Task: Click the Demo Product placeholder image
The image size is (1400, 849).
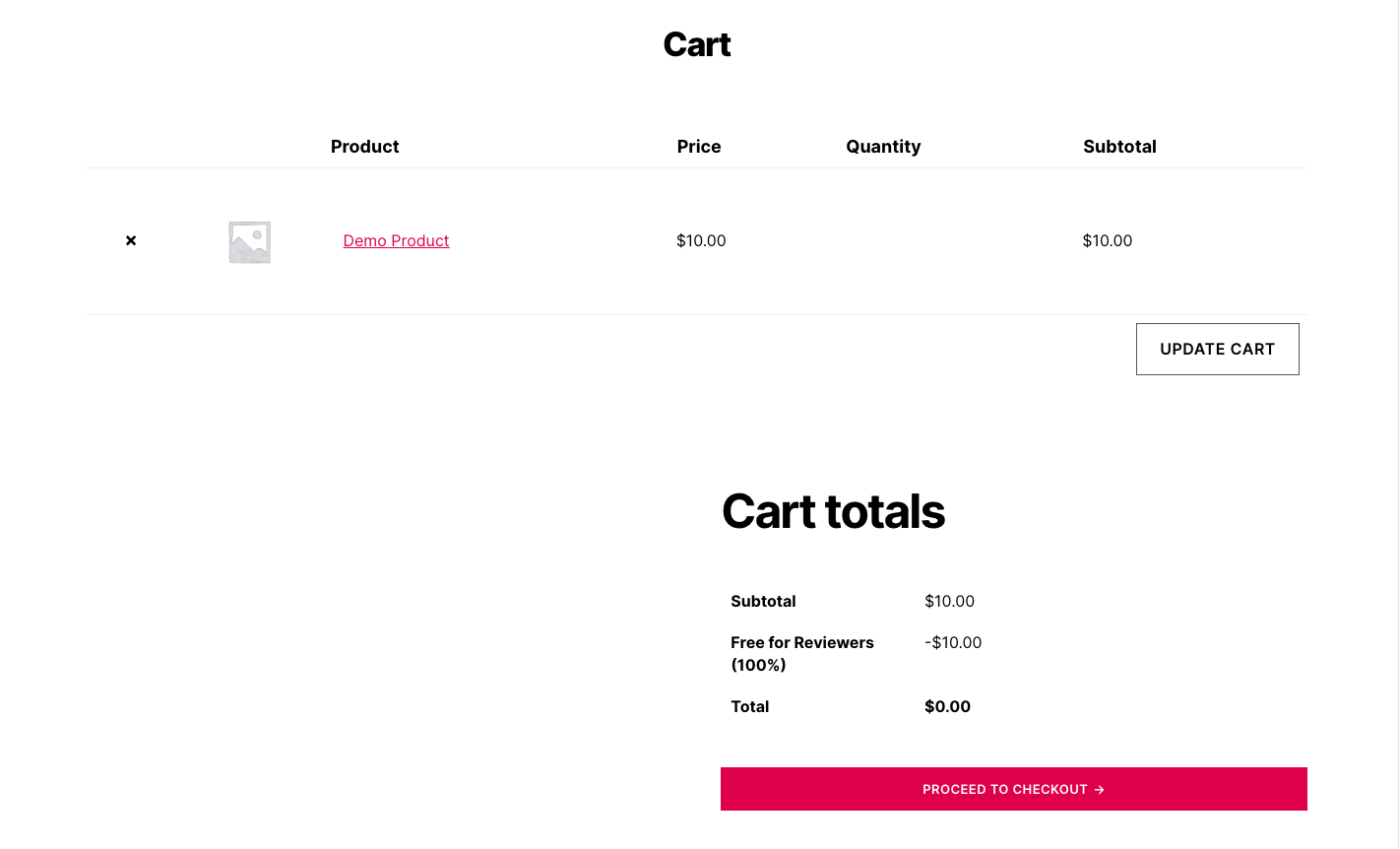Action: point(250,241)
